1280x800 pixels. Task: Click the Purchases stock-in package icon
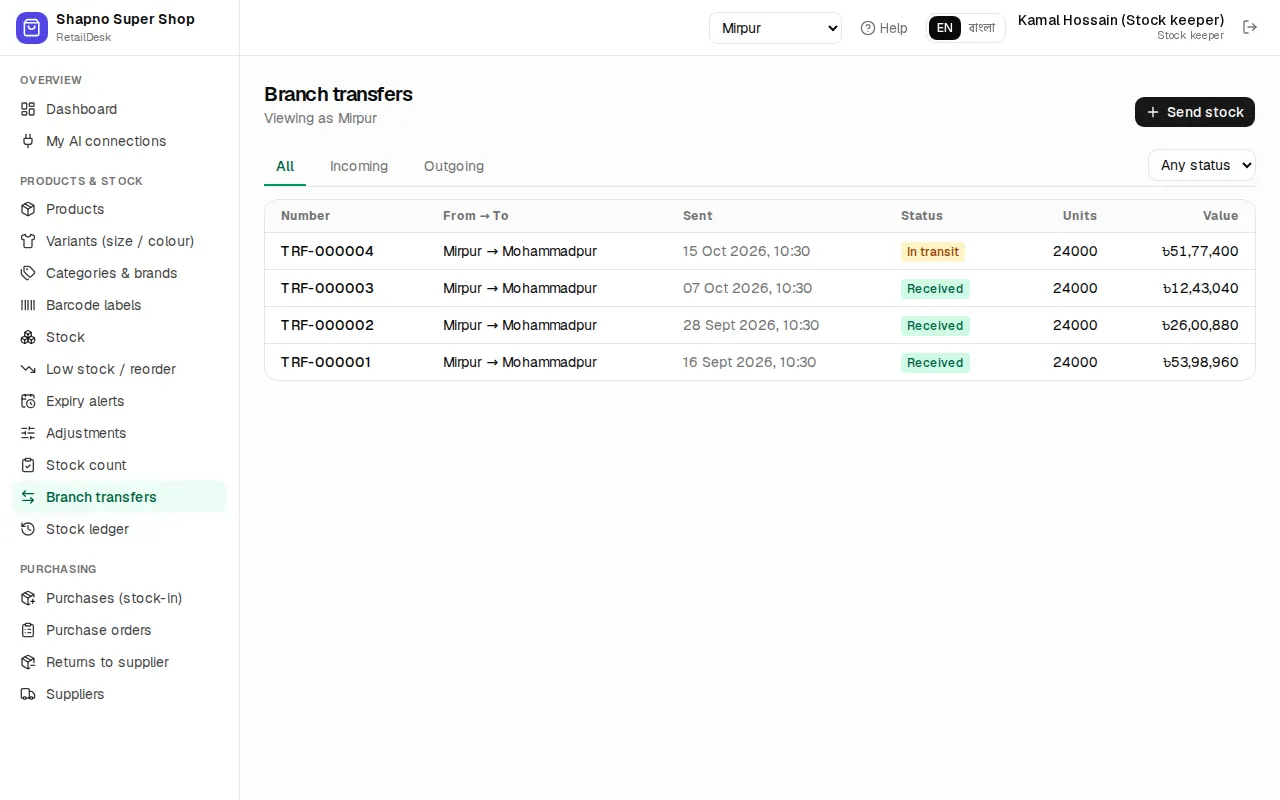click(x=28, y=598)
